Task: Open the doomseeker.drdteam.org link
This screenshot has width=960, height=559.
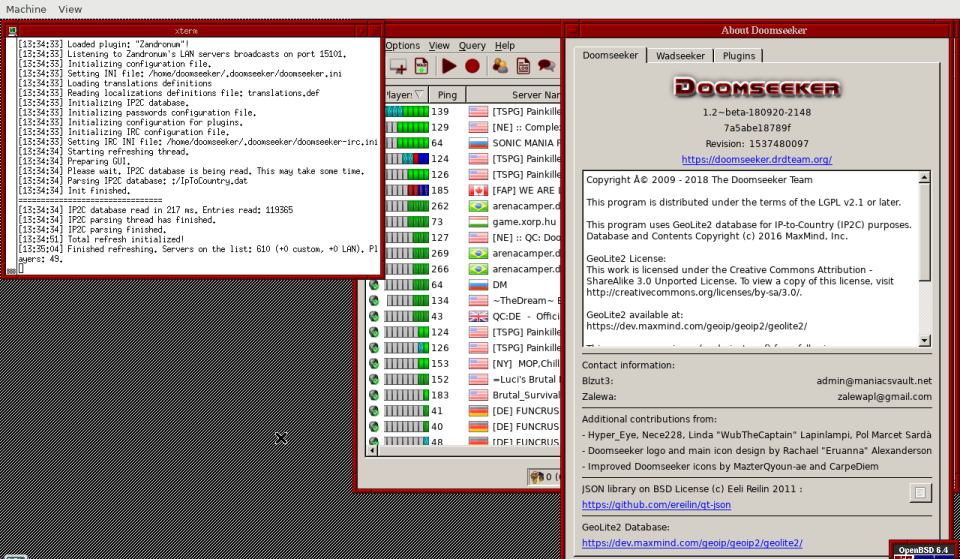Action: pyautogui.click(x=756, y=159)
